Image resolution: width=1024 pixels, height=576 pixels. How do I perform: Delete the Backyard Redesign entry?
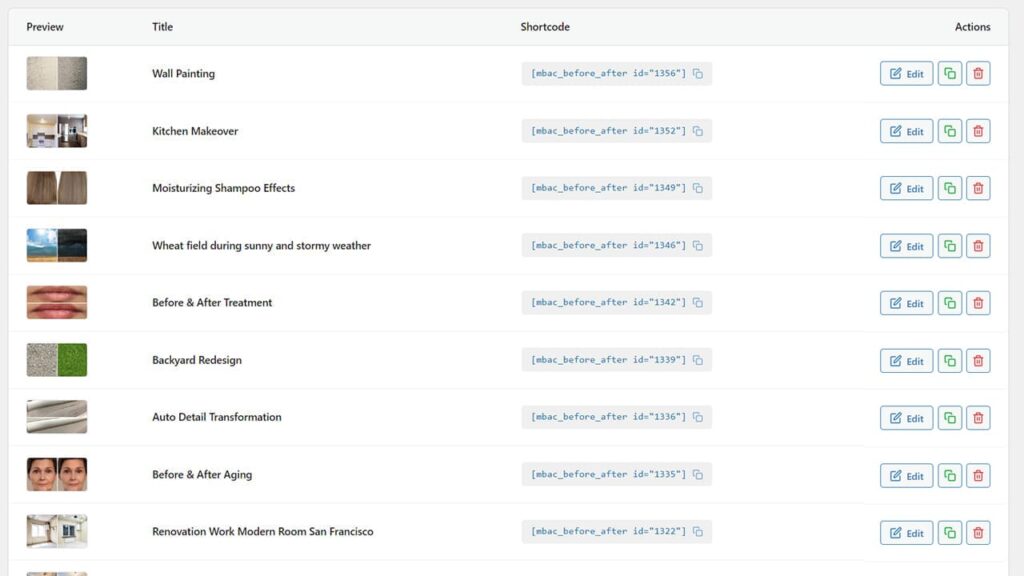(978, 360)
